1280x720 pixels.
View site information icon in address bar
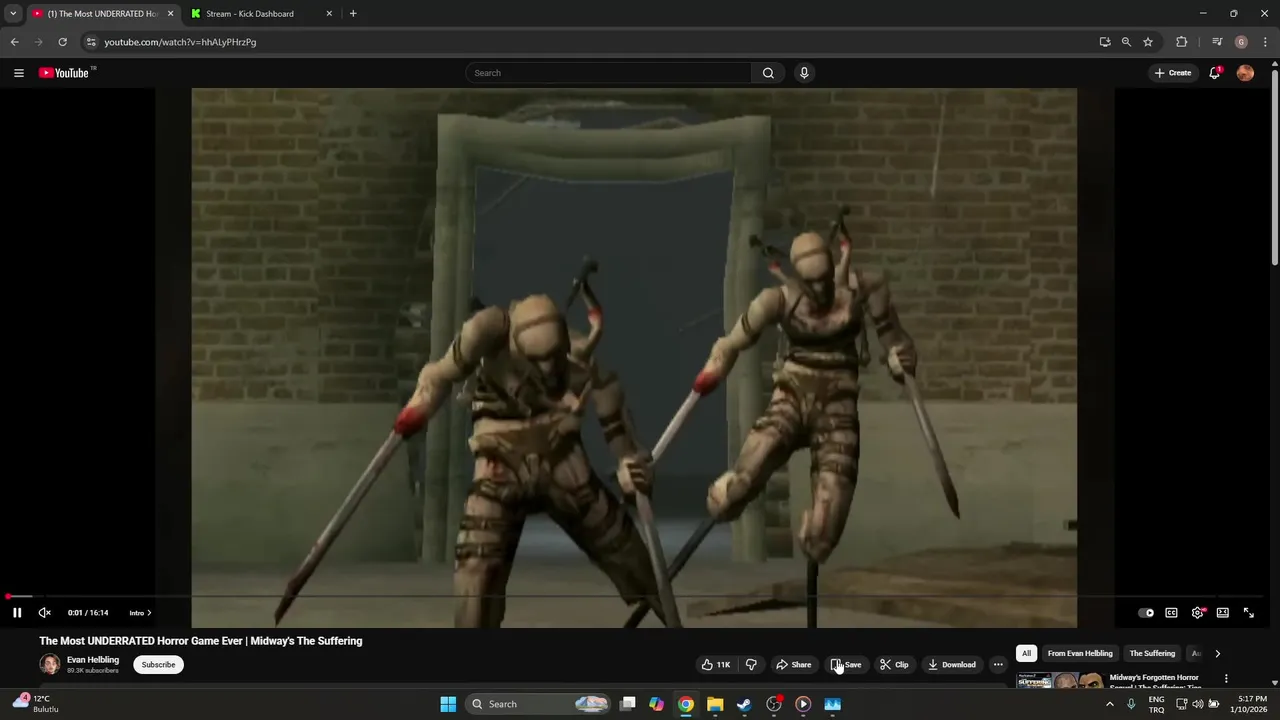pos(91,42)
